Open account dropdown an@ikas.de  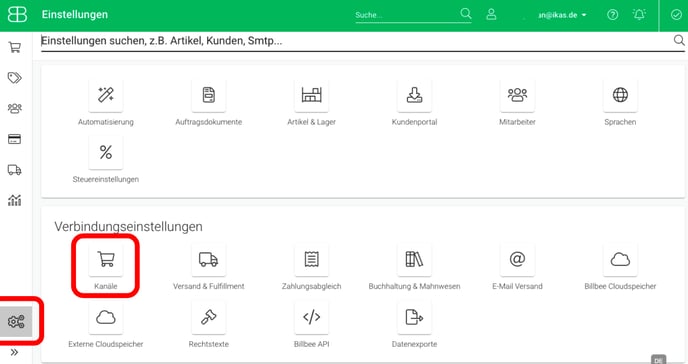coord(563,15)
